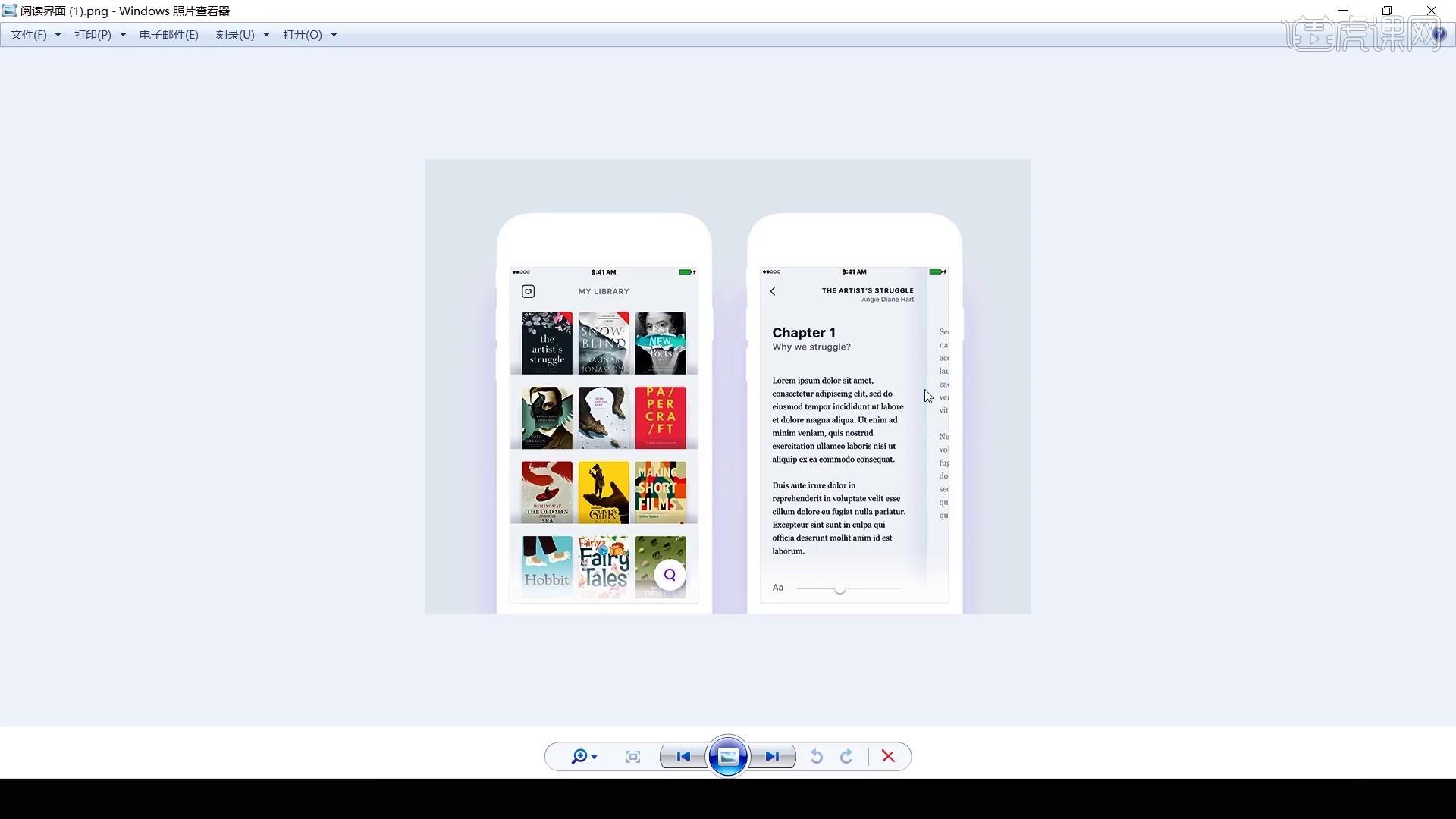Open the help question mark icon
Screen dimensions: 1456x819
[1439, 34]
